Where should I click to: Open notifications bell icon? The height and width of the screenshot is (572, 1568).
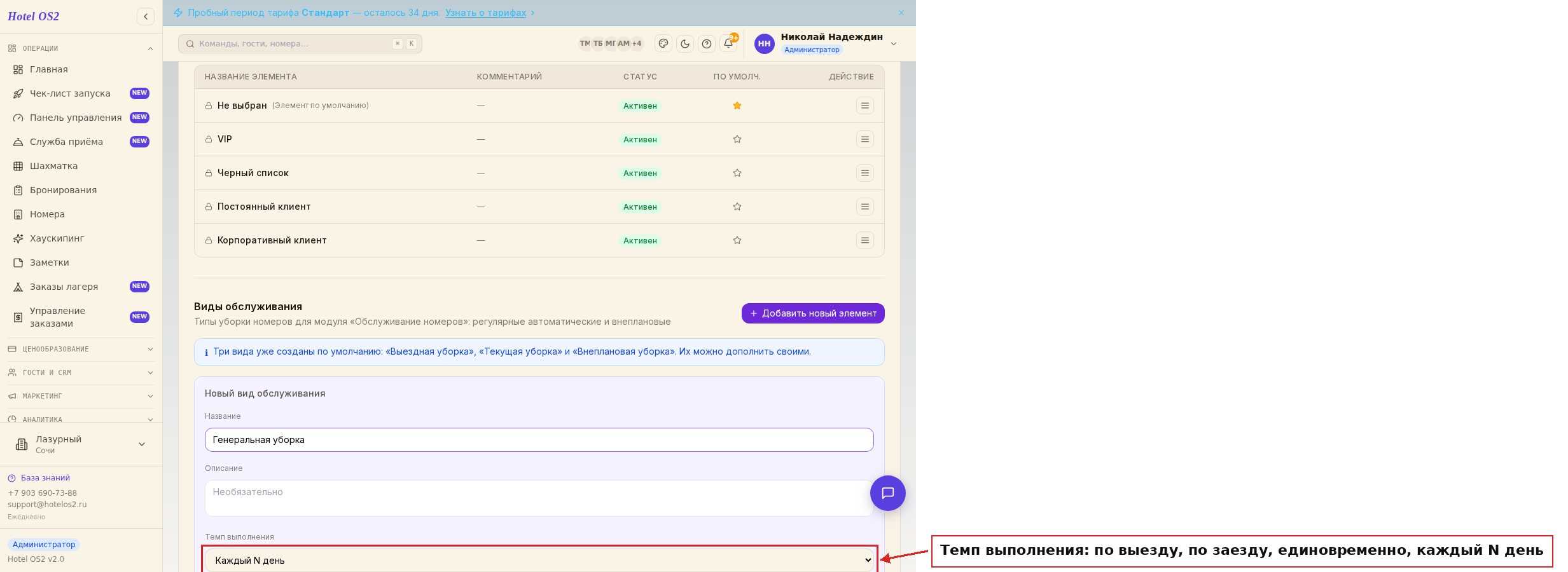click(728, 44)
